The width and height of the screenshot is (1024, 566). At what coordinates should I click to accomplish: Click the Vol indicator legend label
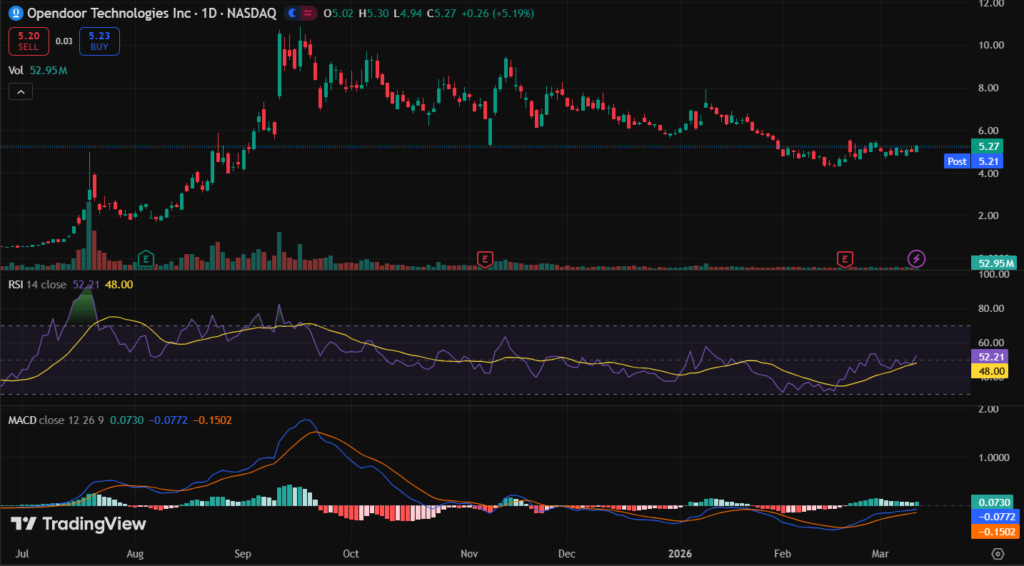pyautogui.click(x=16, y=70)
